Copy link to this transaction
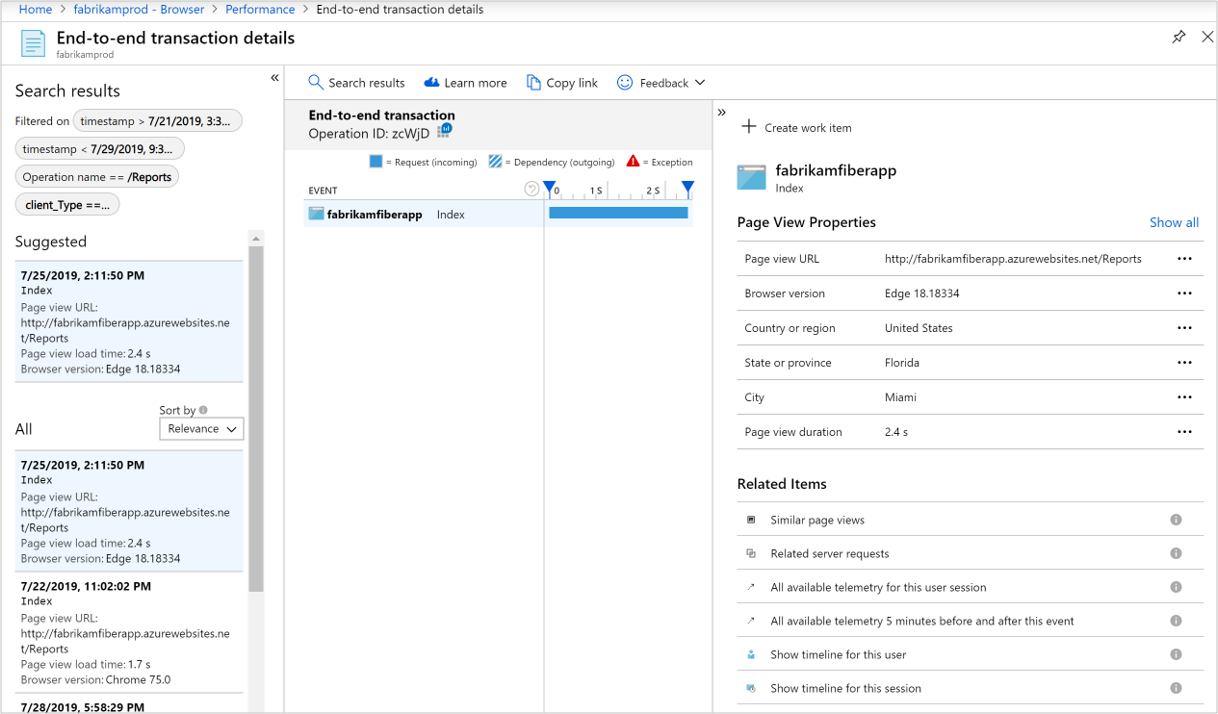Screen dimensions: 1218x714 (x=562, y=83)
